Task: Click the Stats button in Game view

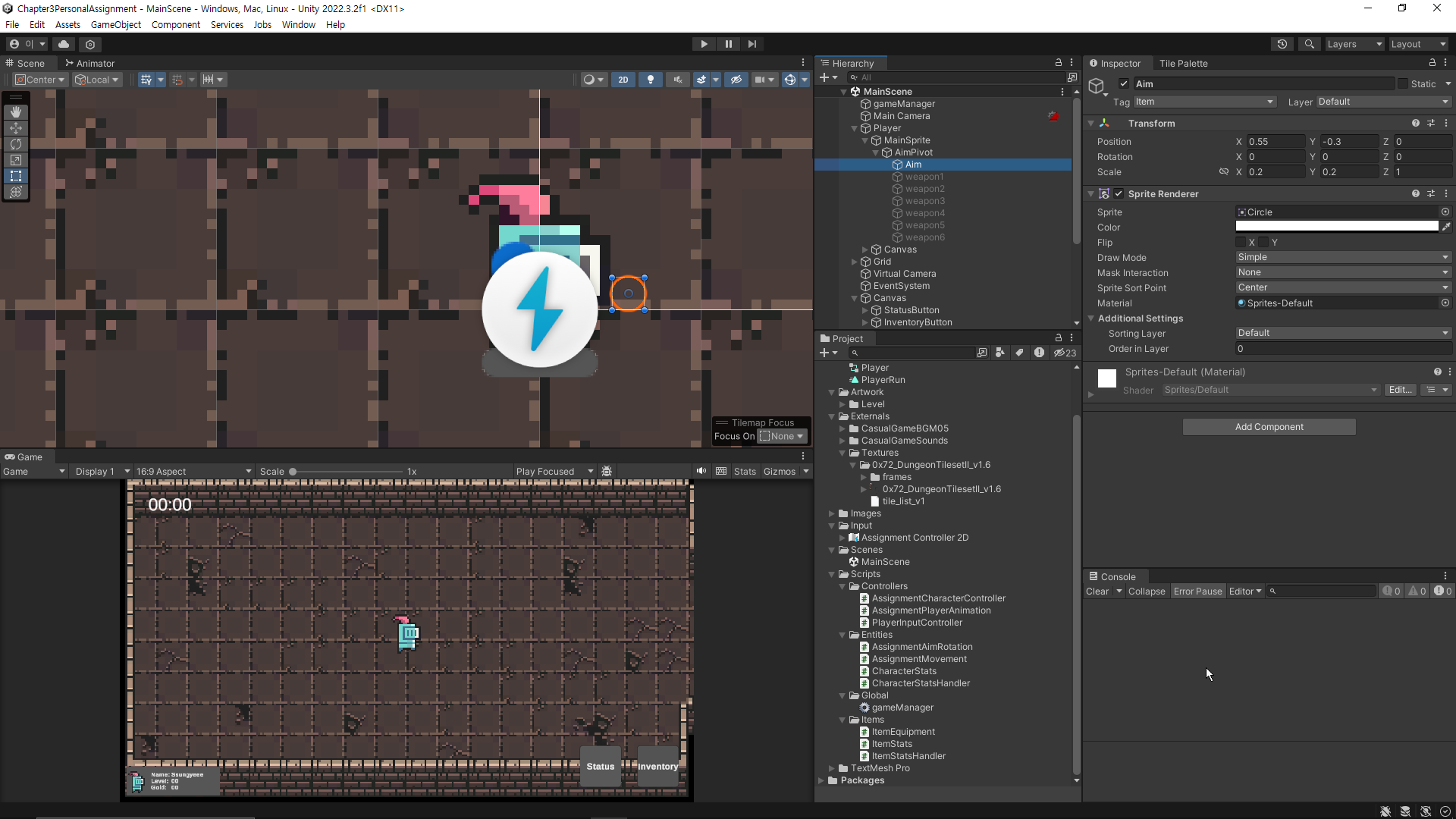Action: point(745,472)
